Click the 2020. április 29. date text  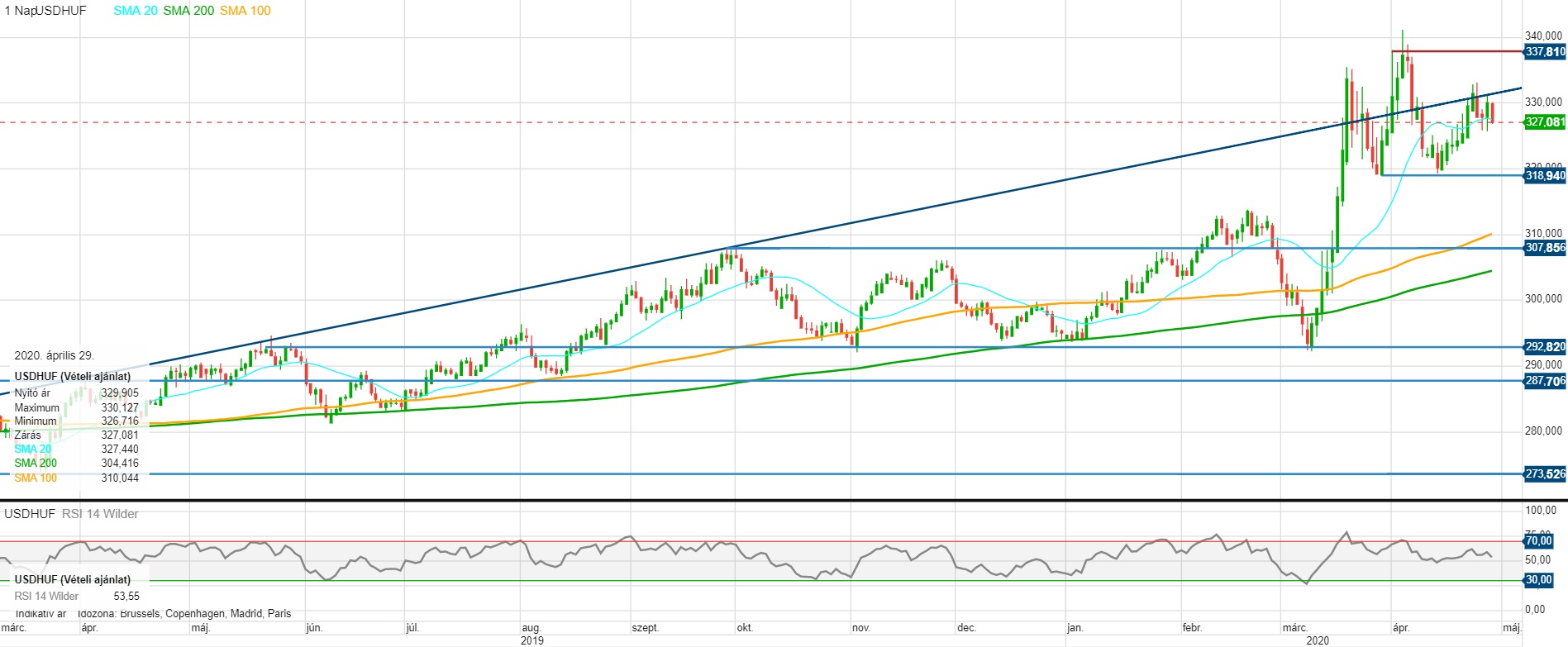coord(55,355)
